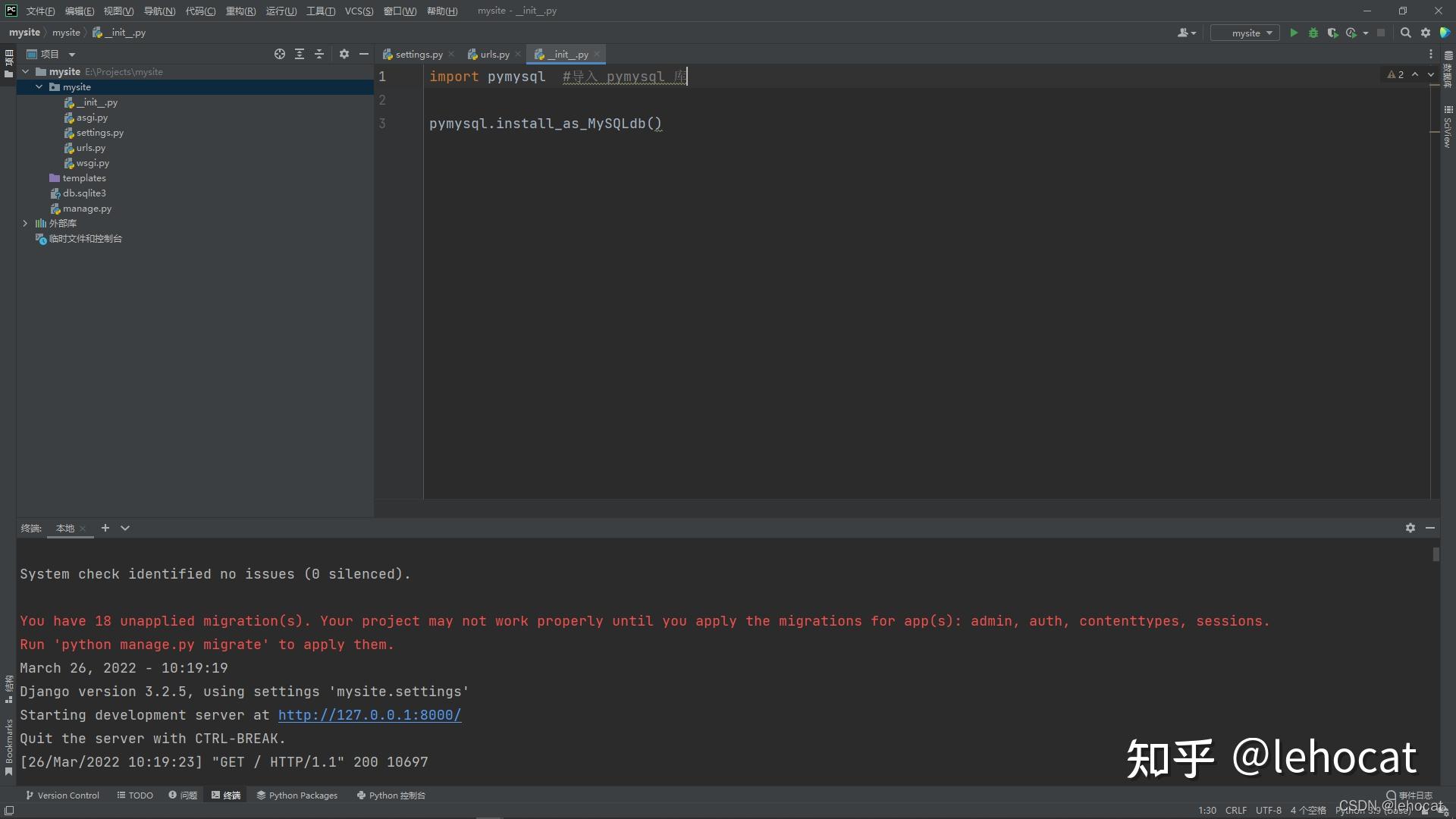Open the http://127.0.0.1:8000/ link in the terminal

(x=369, y=715)
